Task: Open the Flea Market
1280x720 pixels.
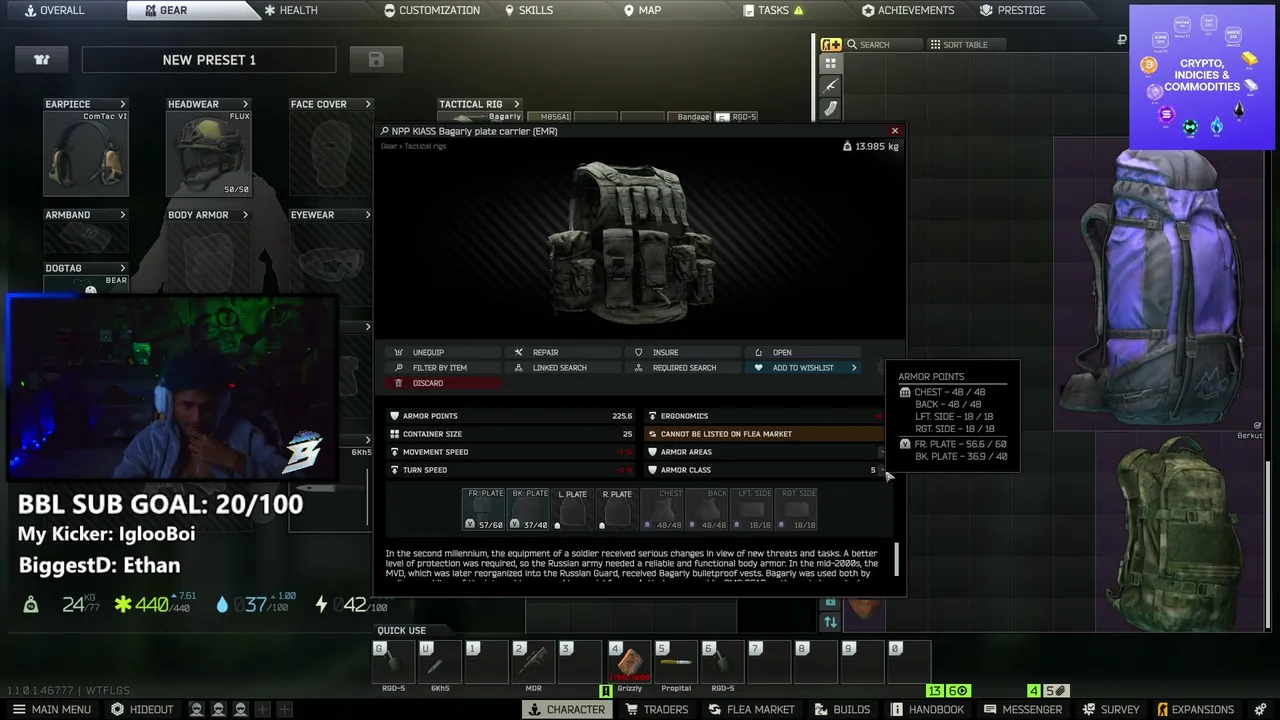Action: (x=751, y=710)
